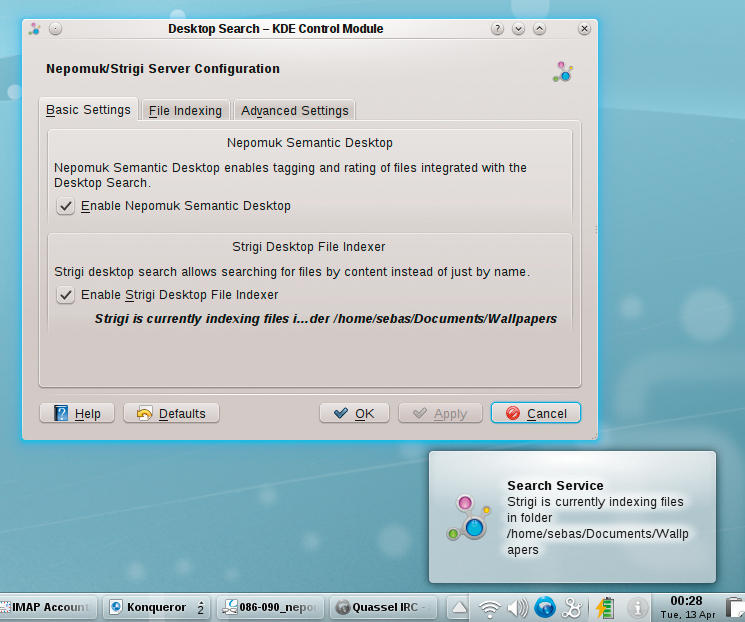Click the Defaults button

pyautogui.click(x=172, y=413)
